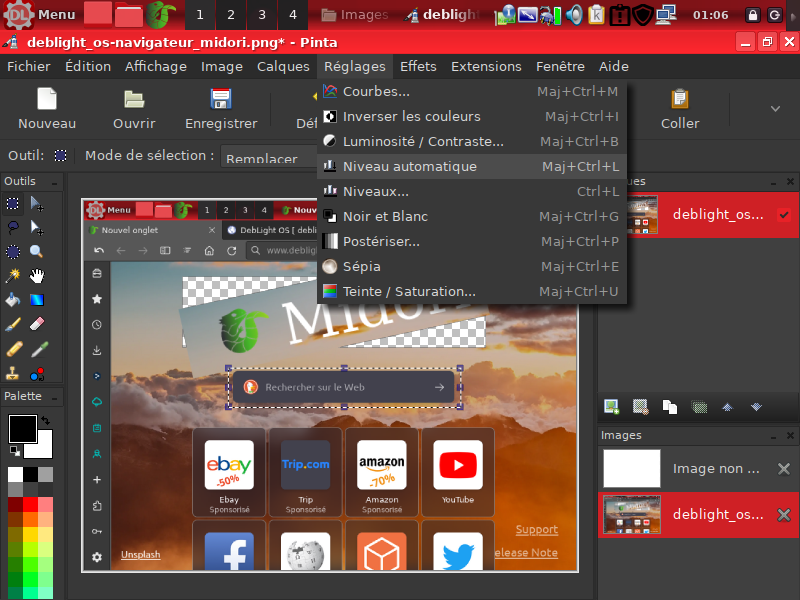The image size is (800, 600).
Task: Select the Paintbrush tool
Action: tap(13, 324)
